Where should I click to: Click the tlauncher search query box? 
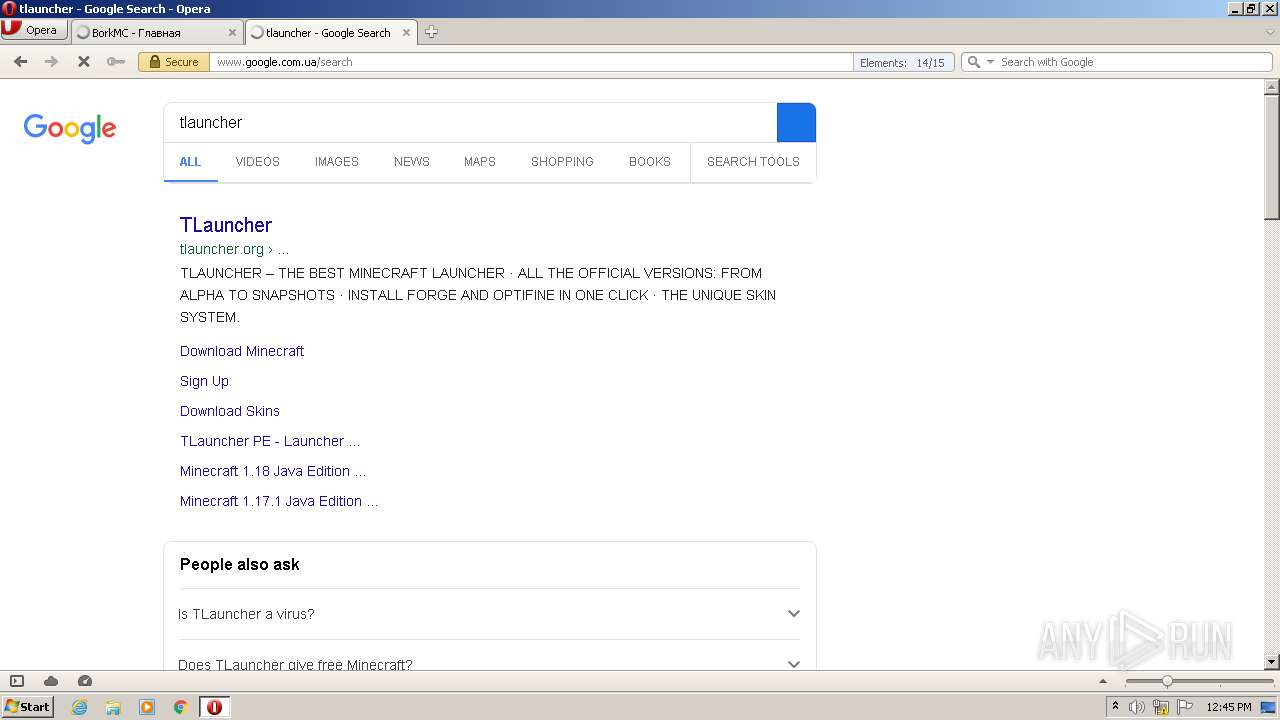pos(470,122)
